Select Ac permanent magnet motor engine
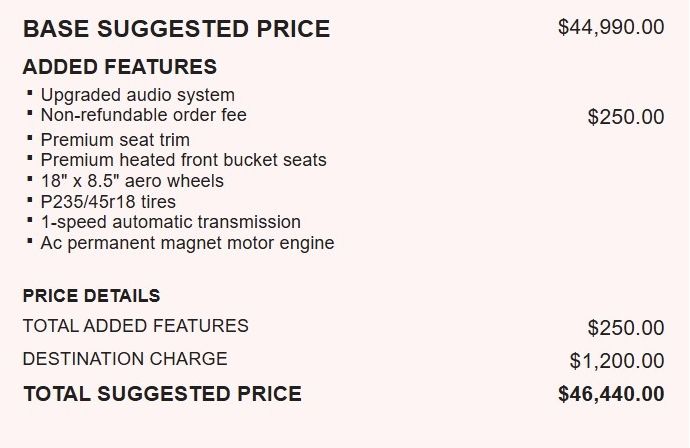 tap(187, 243)
